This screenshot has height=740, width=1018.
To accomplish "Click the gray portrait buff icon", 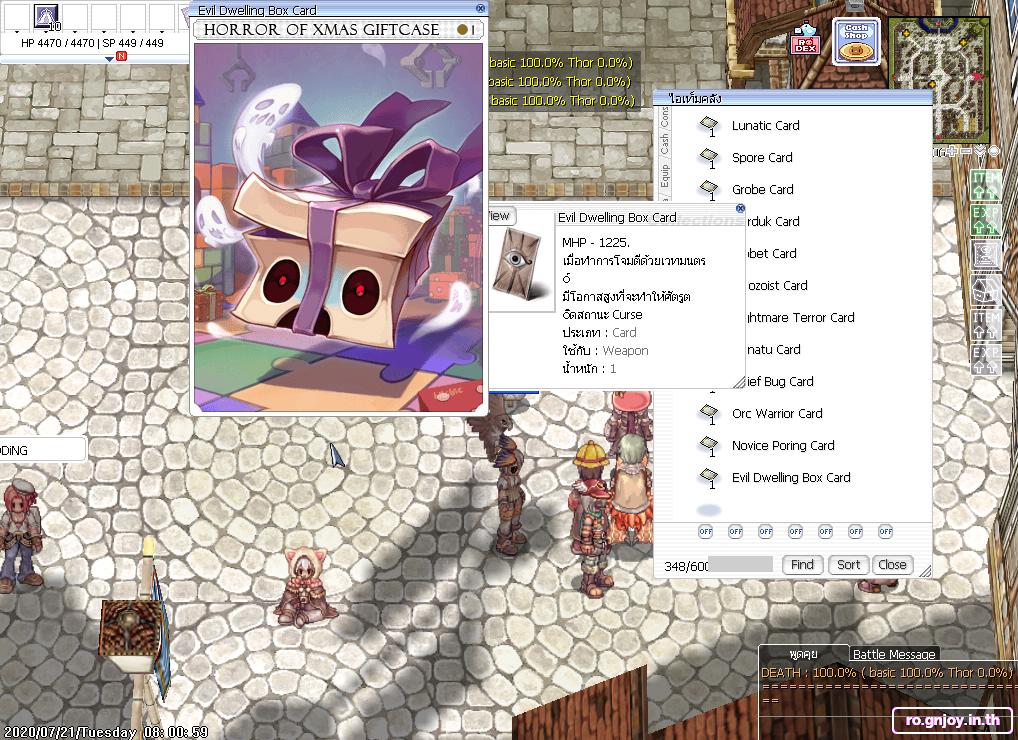I will click(x=986, y=254).
